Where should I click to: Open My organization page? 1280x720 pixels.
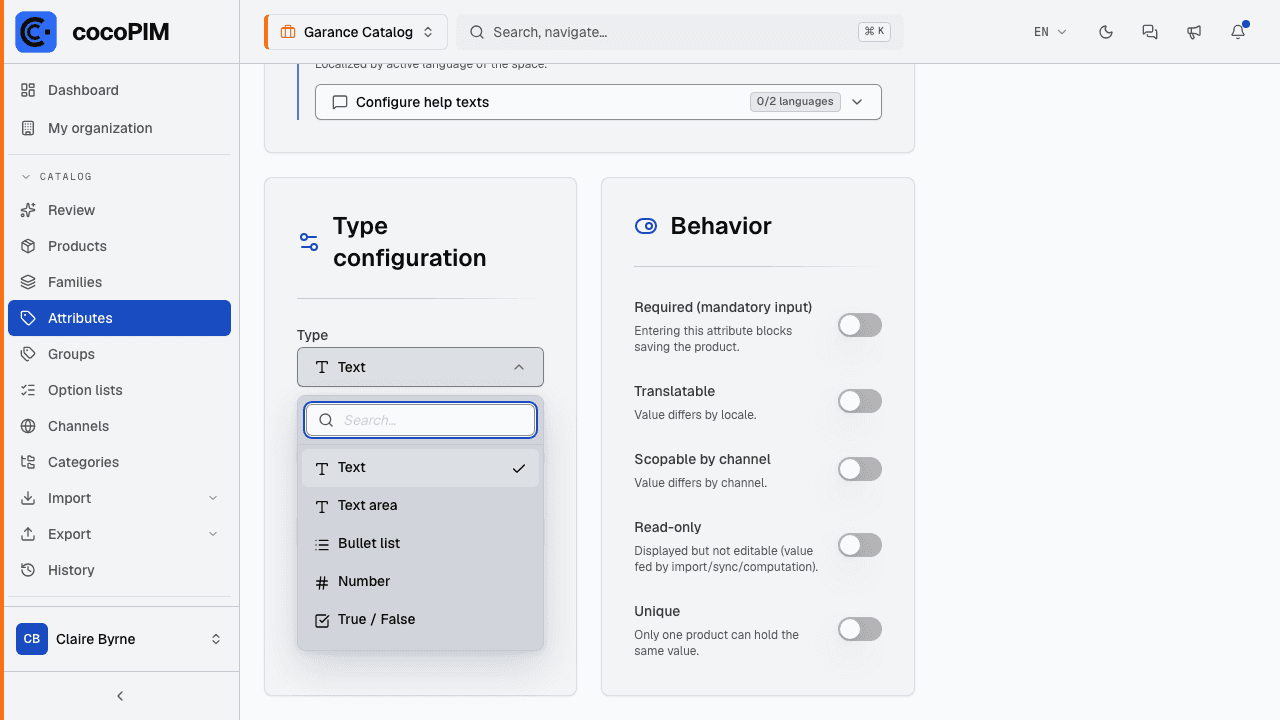tap(119, 128)
